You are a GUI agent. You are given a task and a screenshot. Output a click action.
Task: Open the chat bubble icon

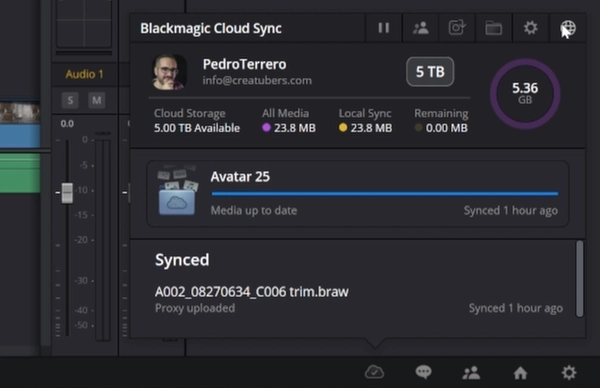tap(423, 372)
